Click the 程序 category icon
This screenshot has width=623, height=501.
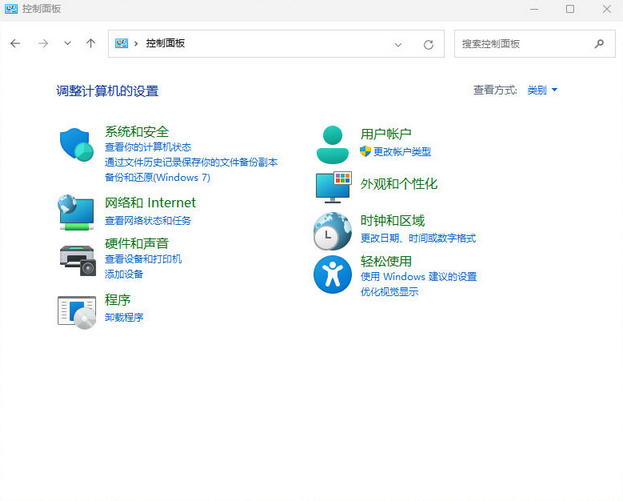tap(76, 311)
